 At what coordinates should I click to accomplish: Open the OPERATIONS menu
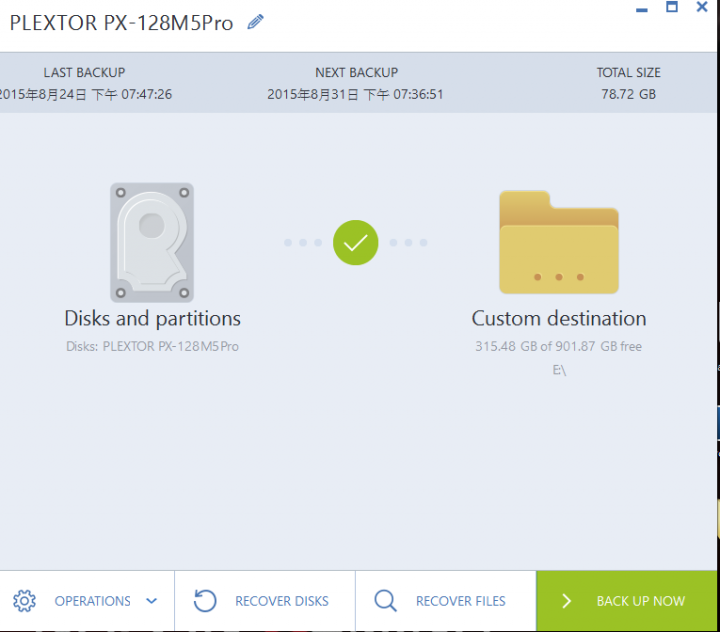(87, 601)
